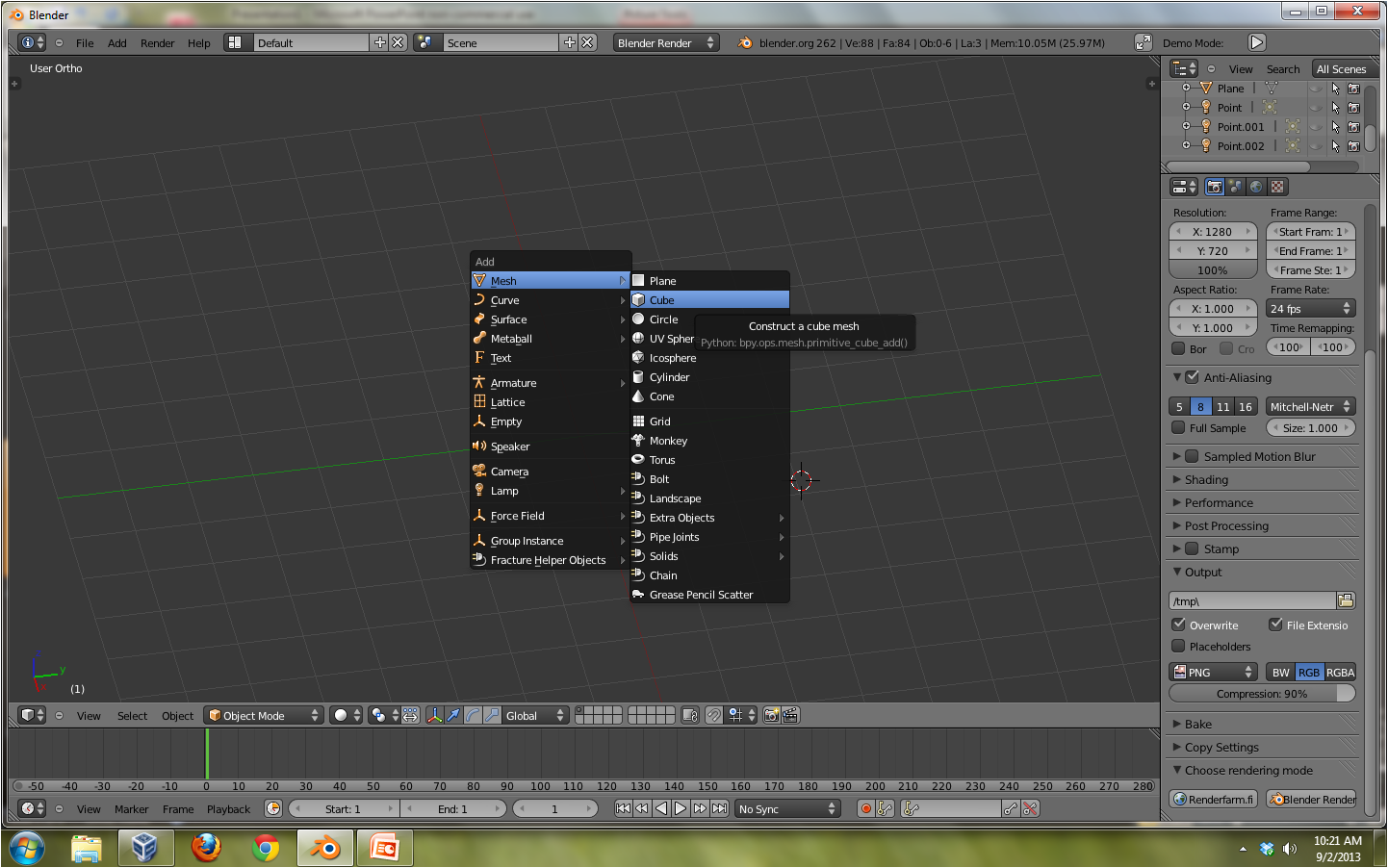
Task: Open the Global orientation dropdown
Action: [x=535, y=715]
